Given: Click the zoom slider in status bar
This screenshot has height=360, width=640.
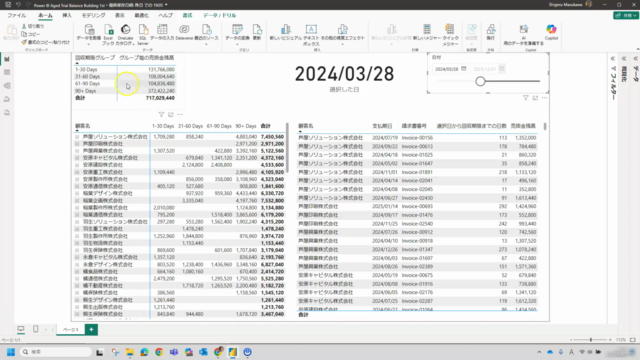Looking at the screenshot, I should [591, 340].
